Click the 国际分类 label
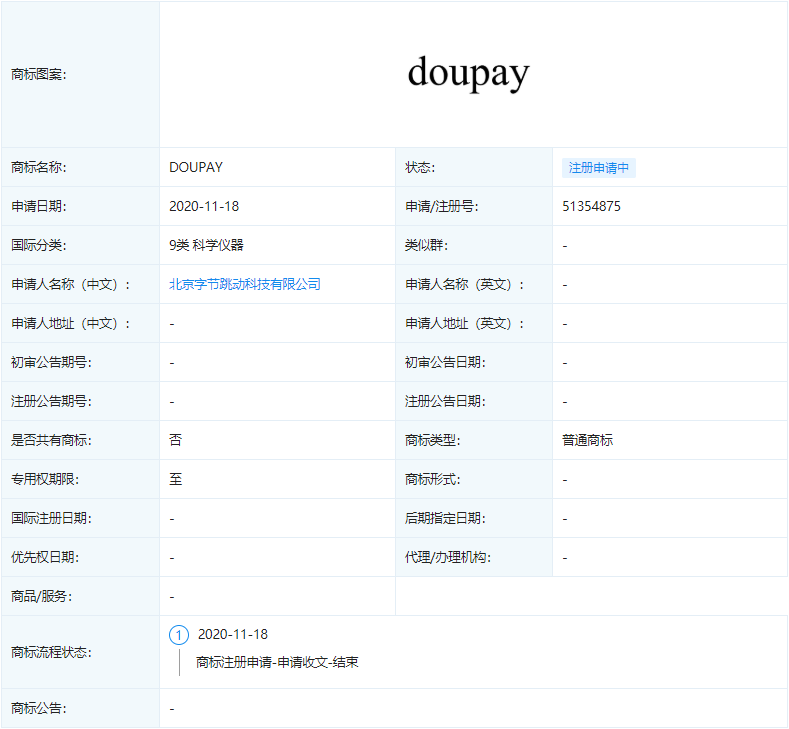Screen dimensions: 789x729 39,246
